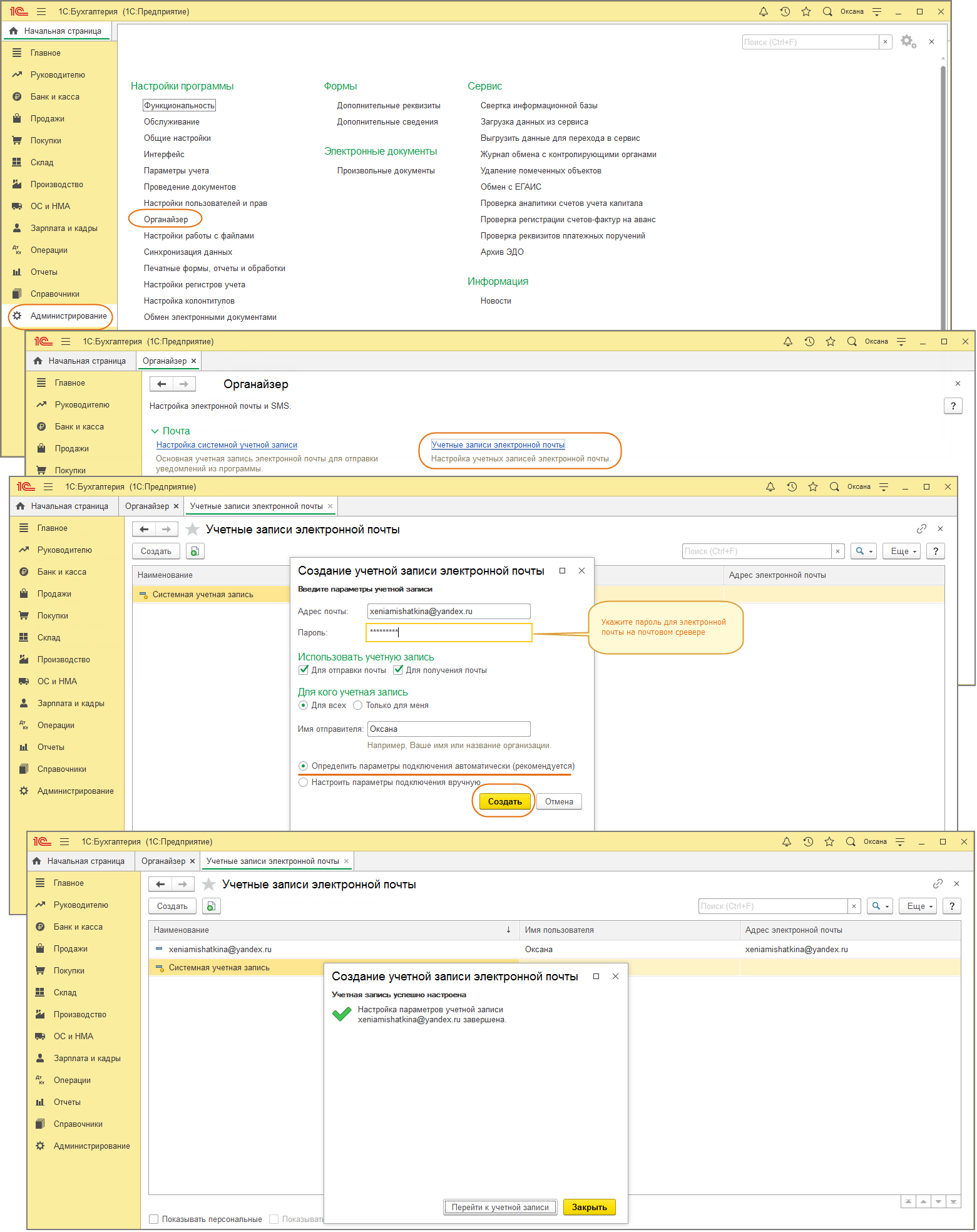Click copy-create icon in bottom window toolbar
Image resolution: width=977 pixels, height=1232 pixels.
[211, 906]
